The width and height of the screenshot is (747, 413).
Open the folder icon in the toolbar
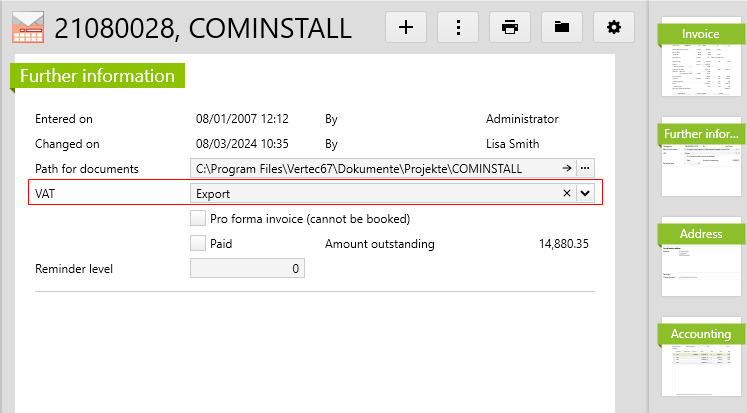point(562,27)
